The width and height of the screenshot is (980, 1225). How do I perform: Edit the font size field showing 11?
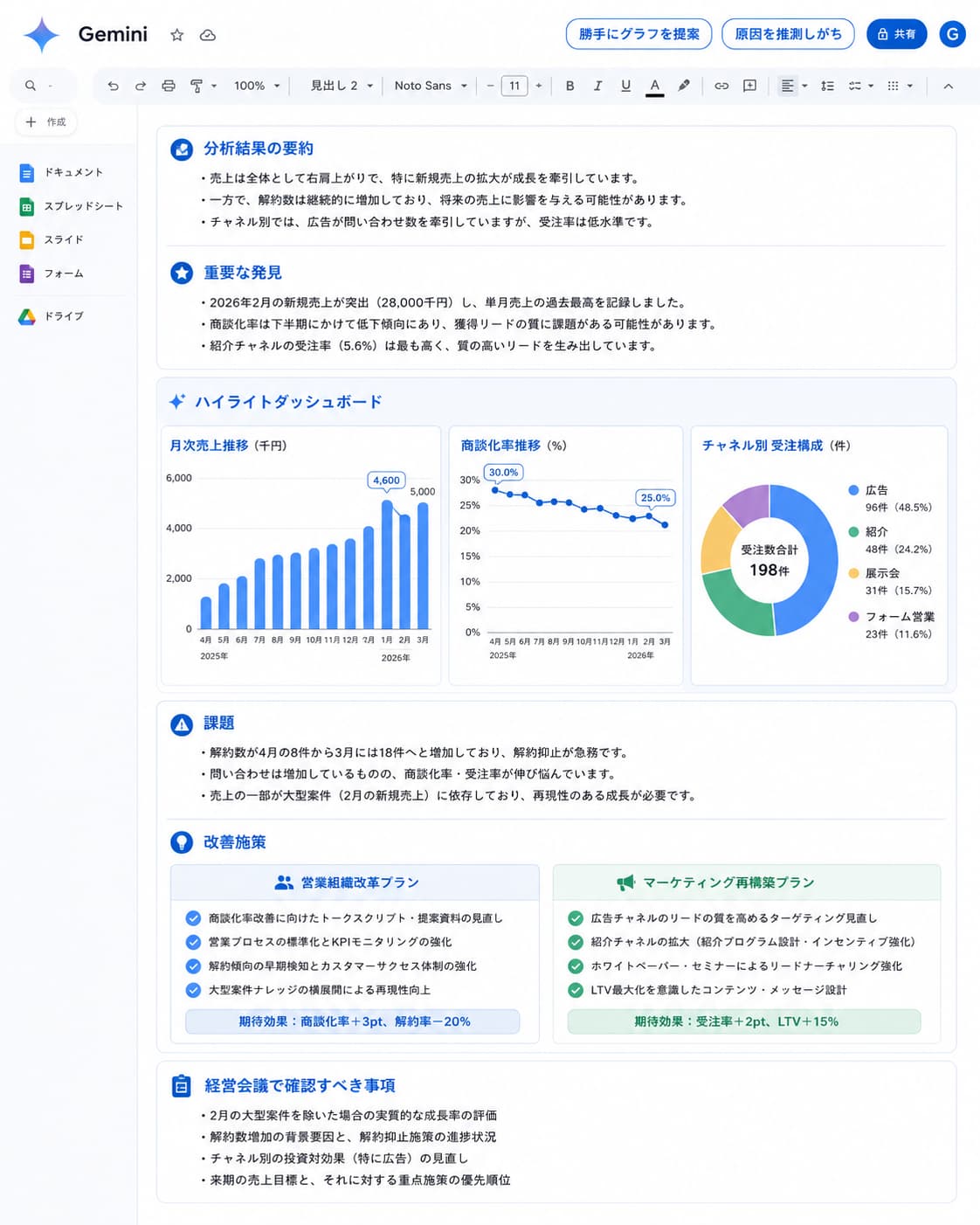click(x=514, y=86)
